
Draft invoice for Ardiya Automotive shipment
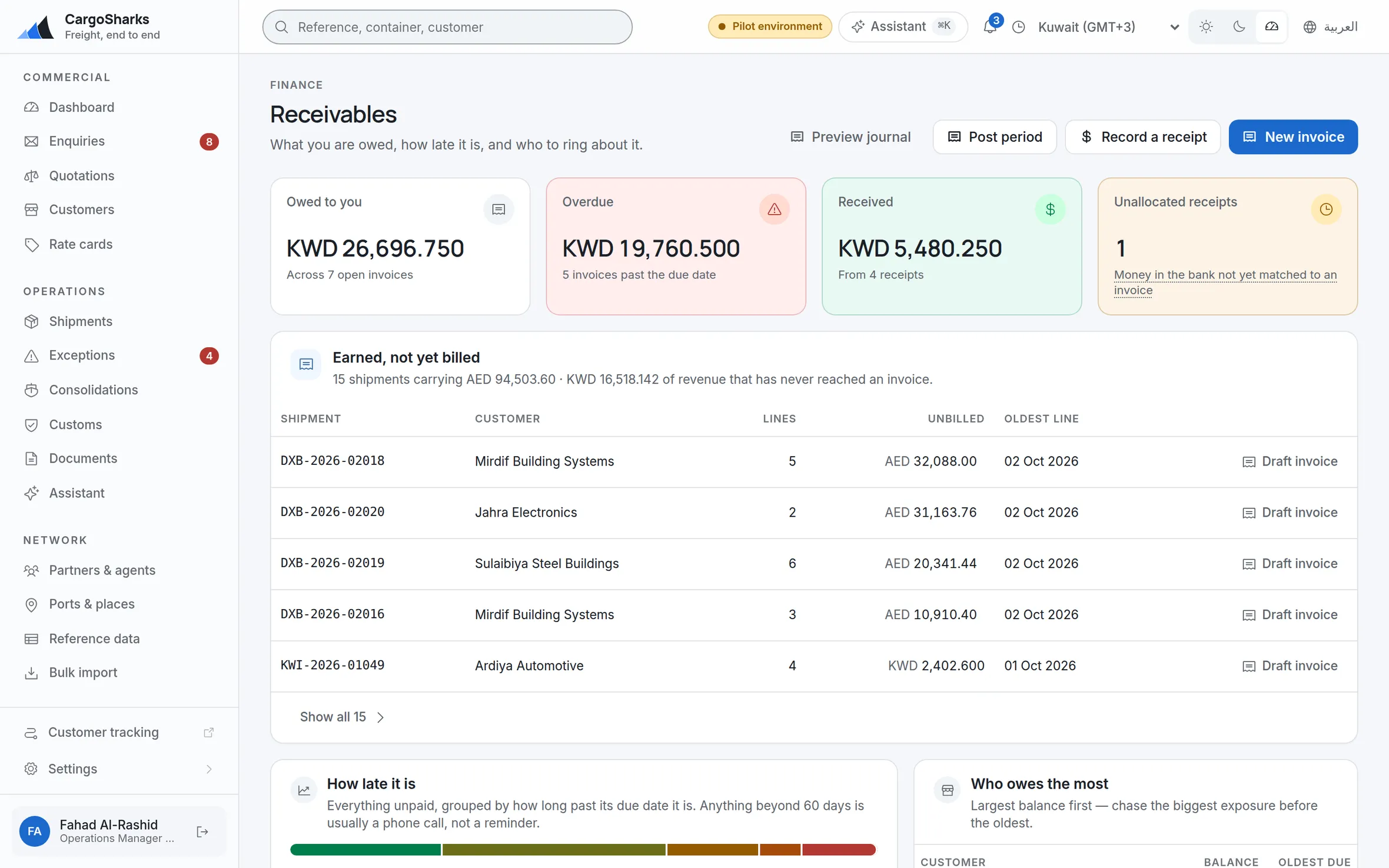point(1290,666)
